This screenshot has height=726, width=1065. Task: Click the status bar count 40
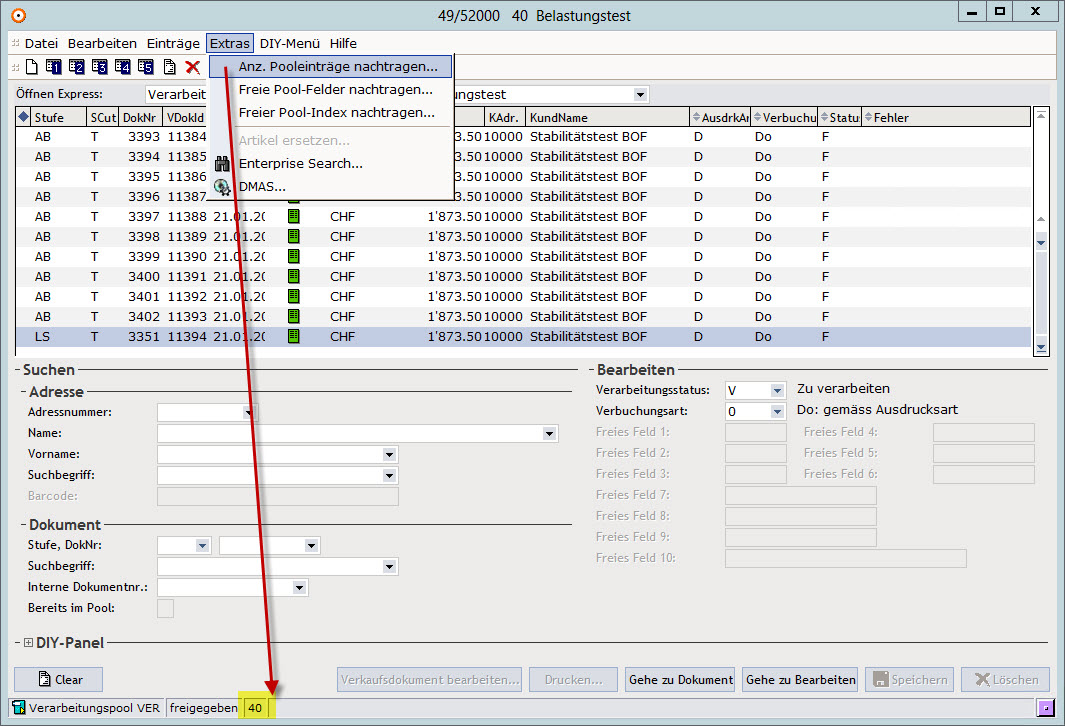(255, 708)
